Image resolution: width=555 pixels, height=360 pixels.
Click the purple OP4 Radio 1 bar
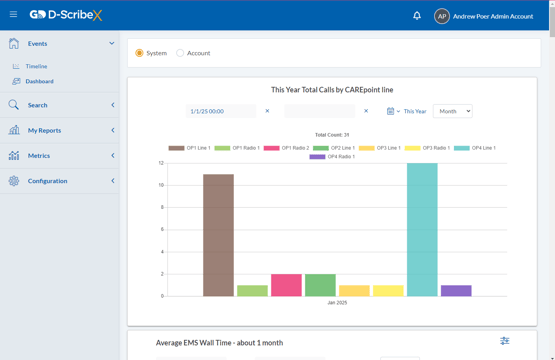(456, 291)
